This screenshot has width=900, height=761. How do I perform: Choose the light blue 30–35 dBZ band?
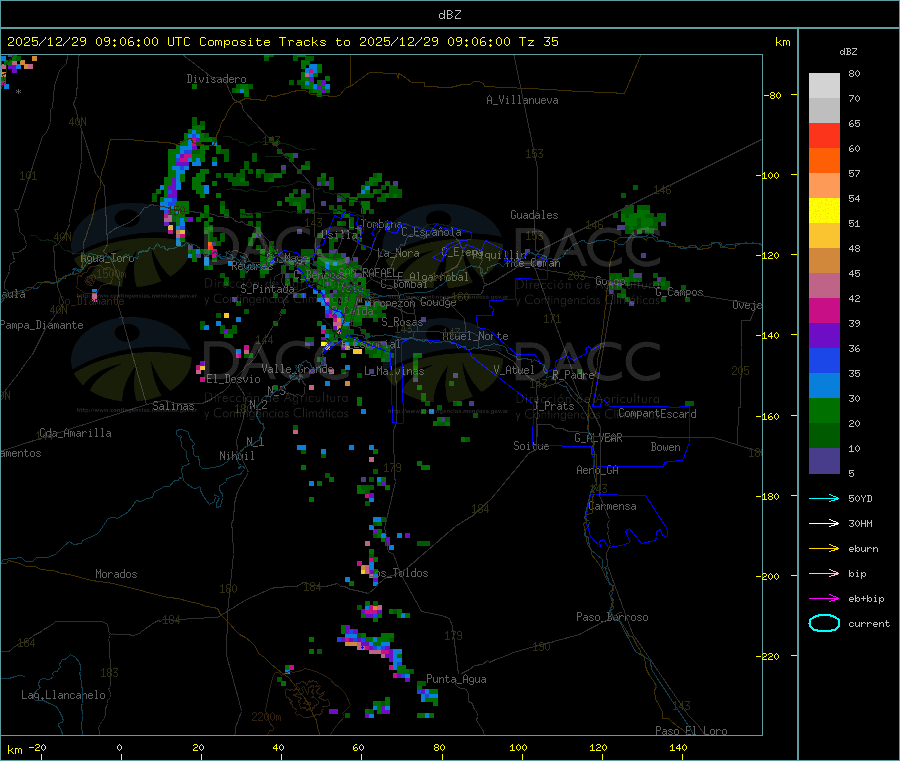824,386
